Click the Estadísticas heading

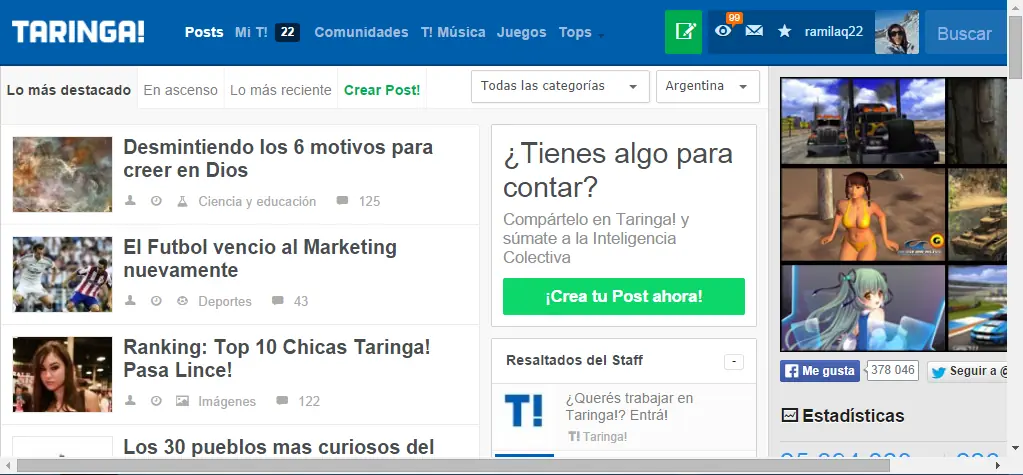tap(853, 416)
